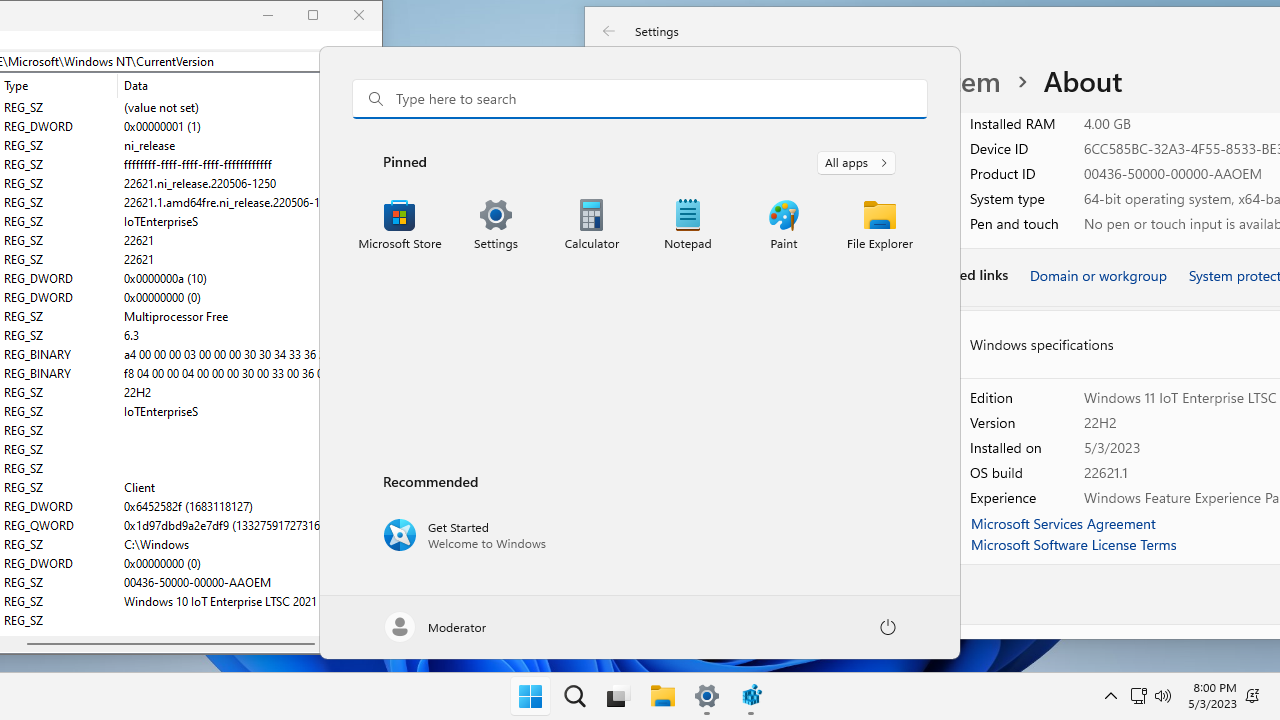The image size is (1280, 720).
Task: Switch to Registry Editor taskbar icon
Action: (751, 696)
